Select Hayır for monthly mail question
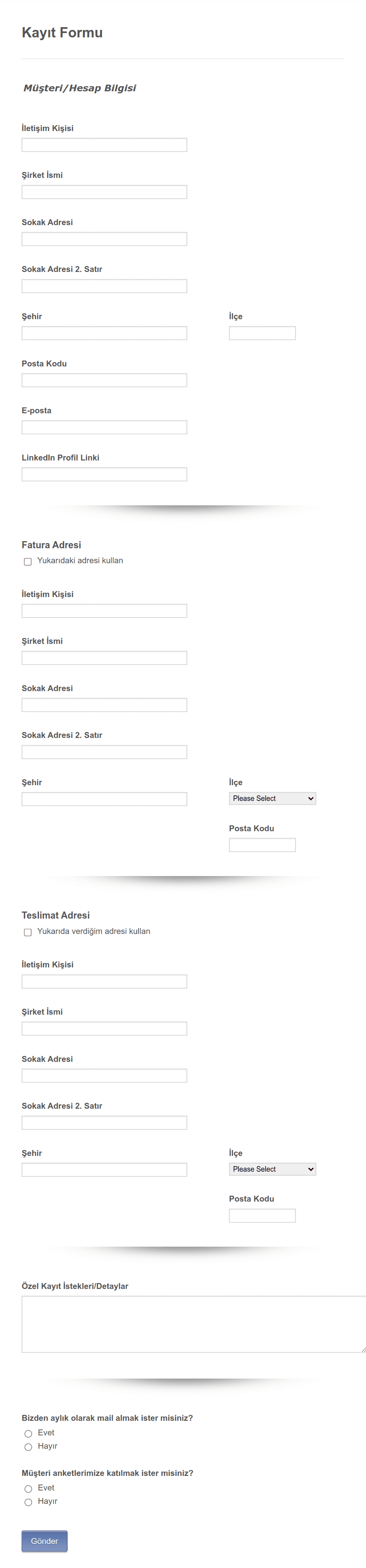The width and height of the screenshot is (366, 1568). coord(28,1447)
